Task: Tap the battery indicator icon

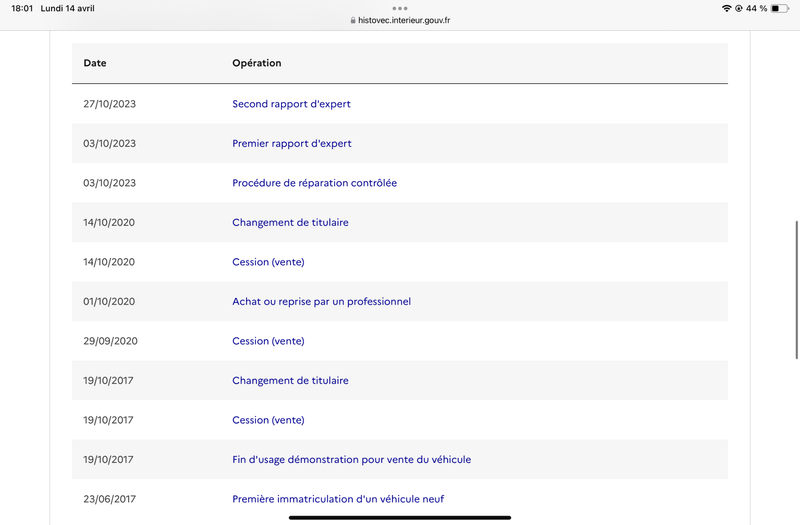Action: click(x=780, y=8)
